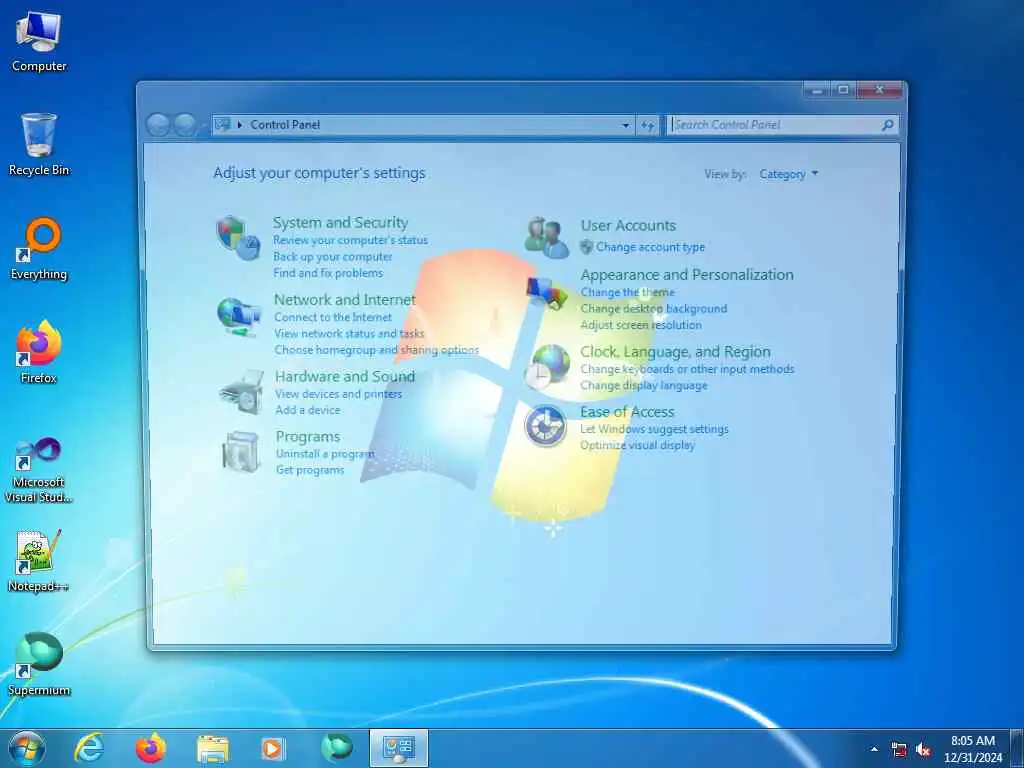The width and height of the screenshot is (1024, 768).
Task: Open the Programs heading link
Action: coord(308,436)
